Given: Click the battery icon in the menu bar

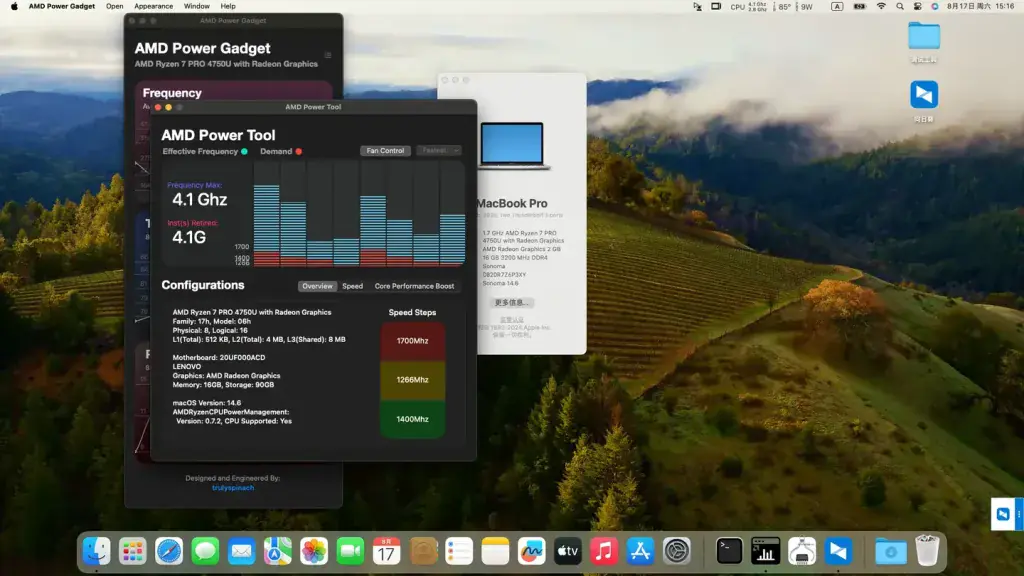Looking at the screenshot, I should (x=859, y=6).
